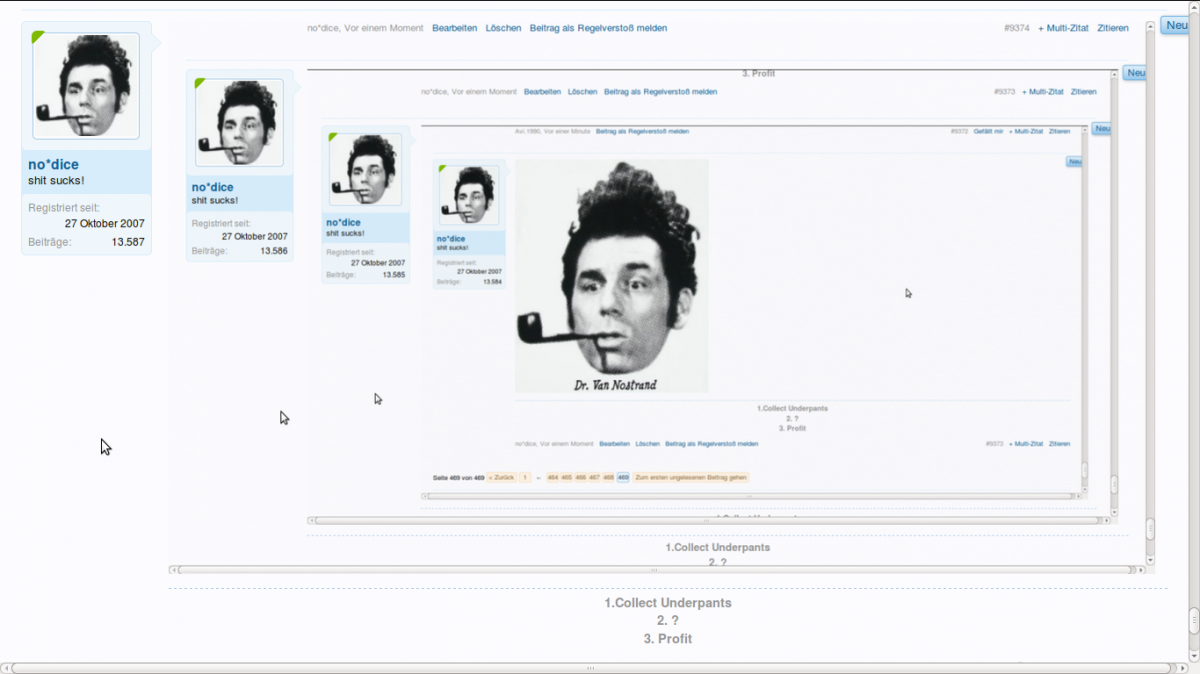This screenshot has width=1200, height=674.
Task: Click Gefällt mir on post #9372
Action: (988, 131)
